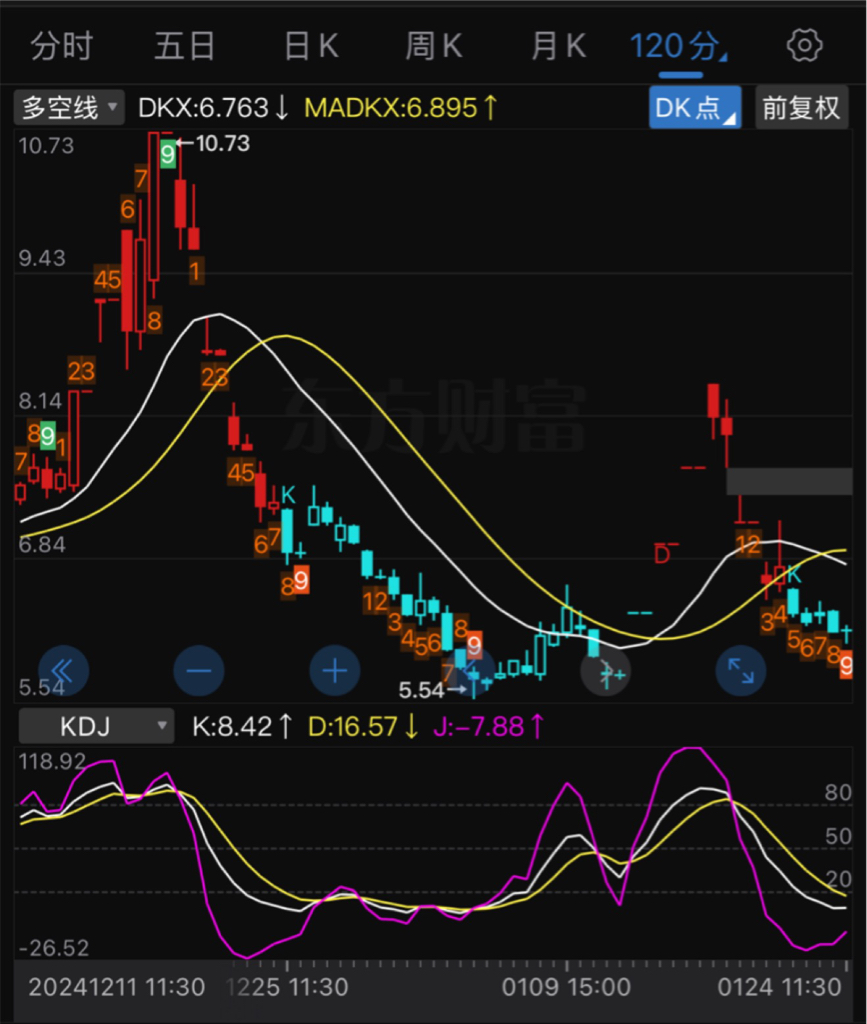Tap the right arrow navigation button
The height and width of the screenshot is (1024, 867).
[606, 671]
